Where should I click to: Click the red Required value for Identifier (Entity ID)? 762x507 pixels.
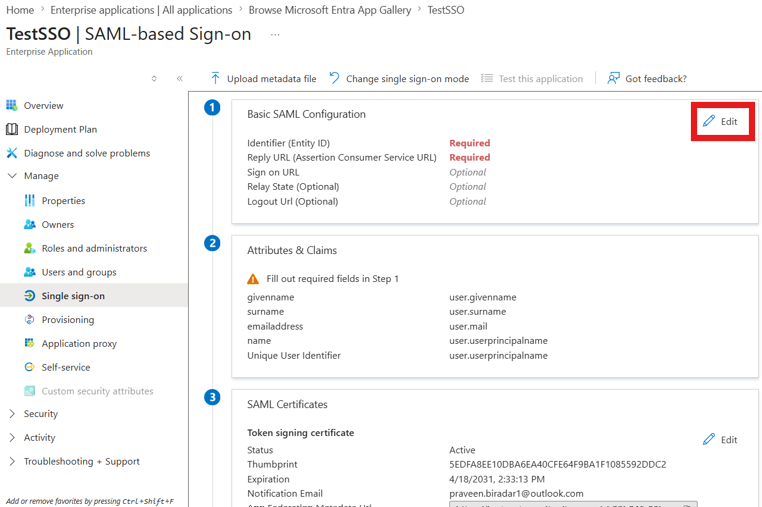click(x=469, y=143)
